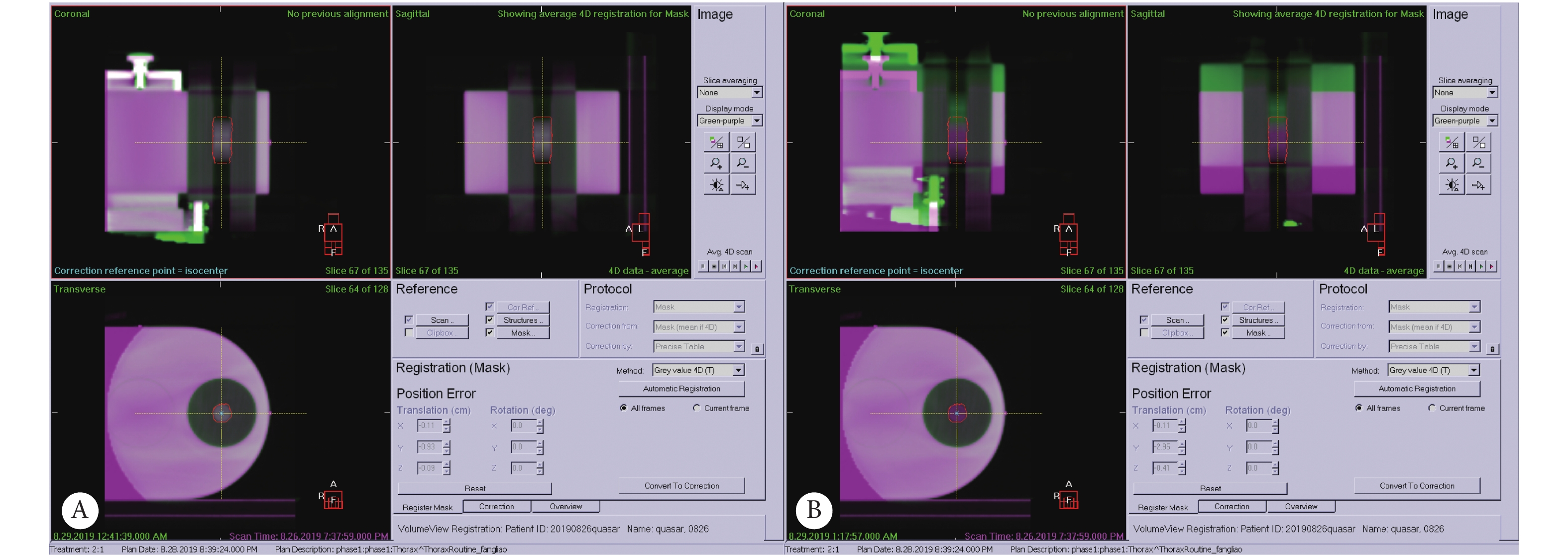1568x557 pixels.
Task: Click Automatic Registration button in left panel
Action: point(681,389)
